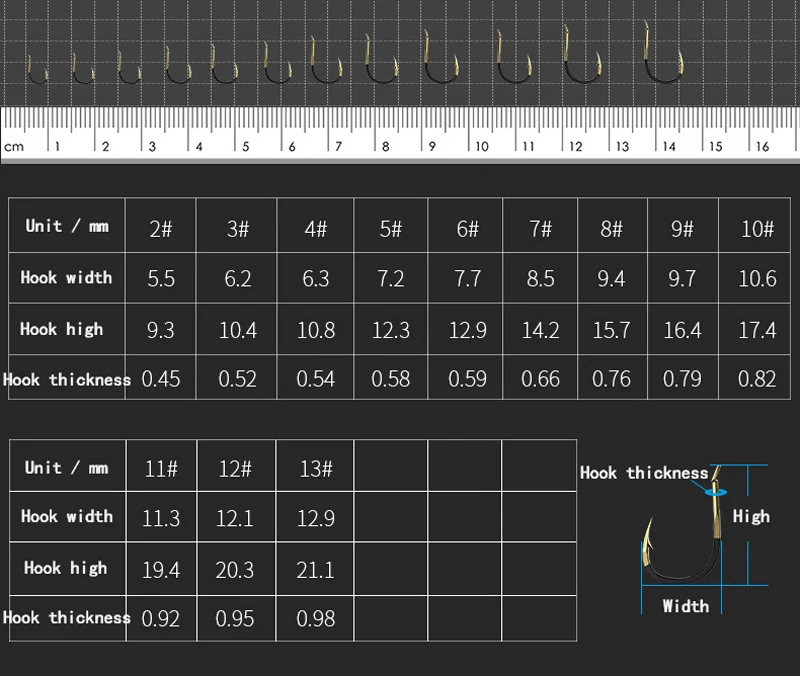Select the 5# size column header
This screenshot has height=676, width=800.
[391, 229]
